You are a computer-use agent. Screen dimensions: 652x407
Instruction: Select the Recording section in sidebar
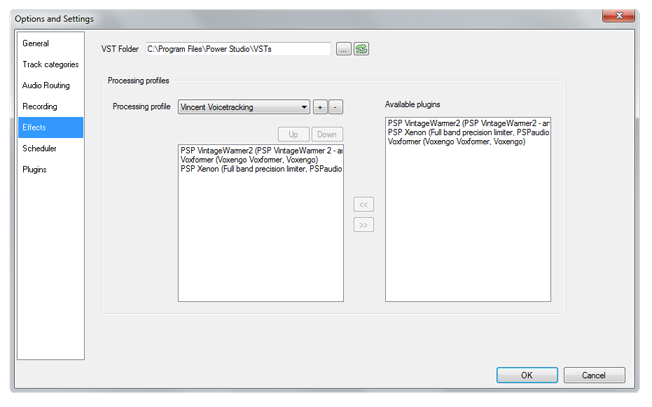click(x=40, y=107)
